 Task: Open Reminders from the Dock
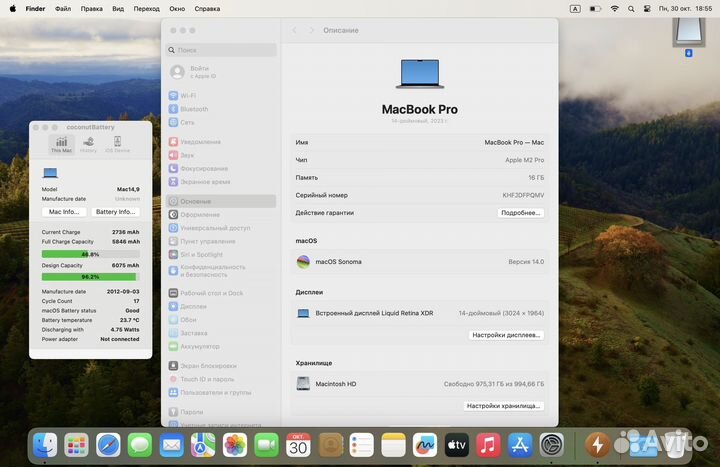(361, 444)
